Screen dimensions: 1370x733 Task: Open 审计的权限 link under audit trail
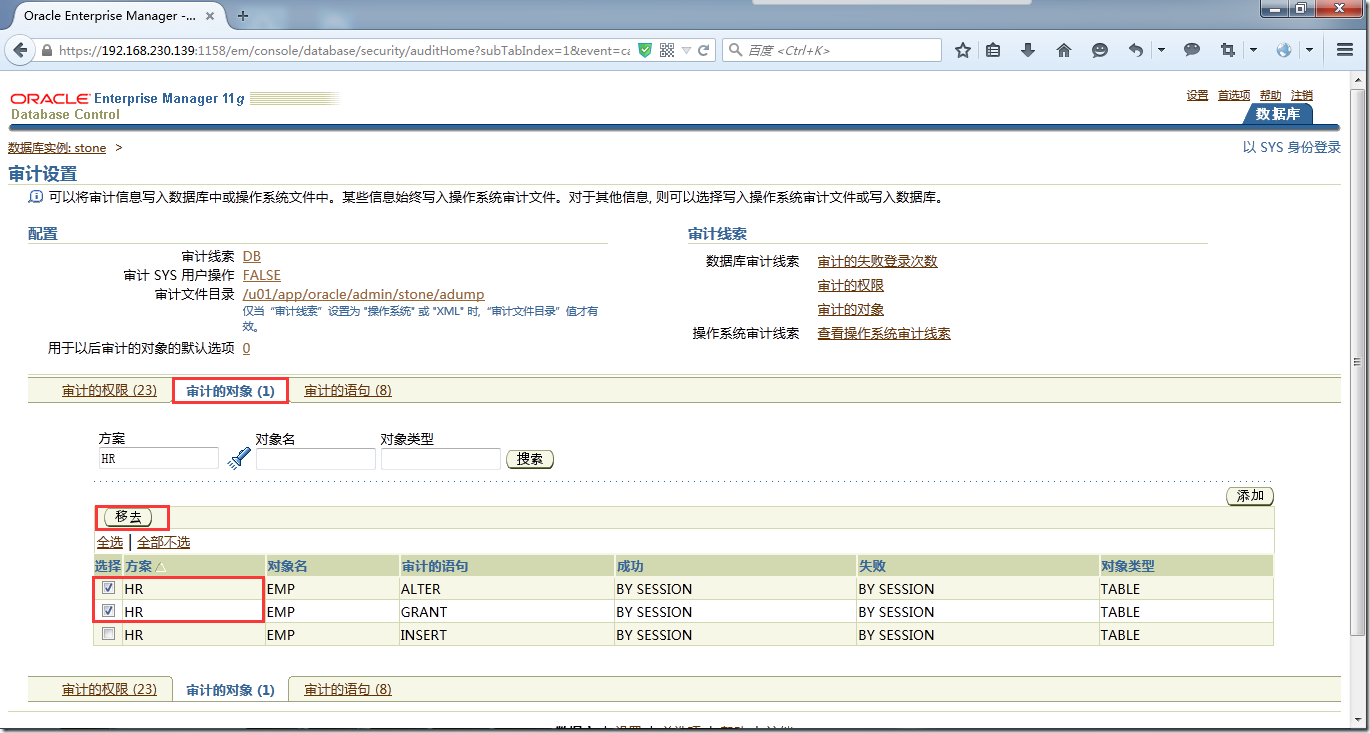coord(851,286)
